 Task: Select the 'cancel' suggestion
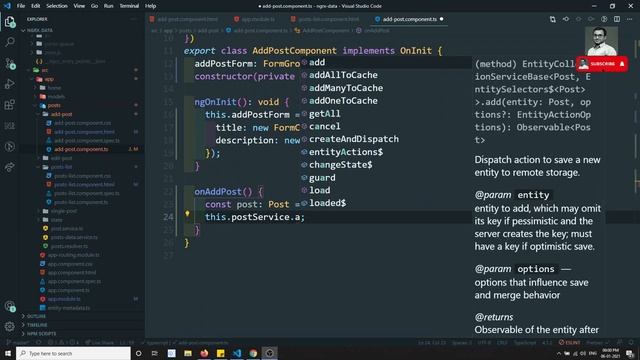(386, 127)
